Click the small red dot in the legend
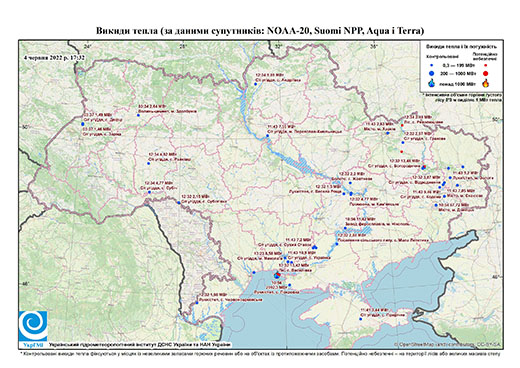Screen dimensions: 520x368 tap(486, 65)
